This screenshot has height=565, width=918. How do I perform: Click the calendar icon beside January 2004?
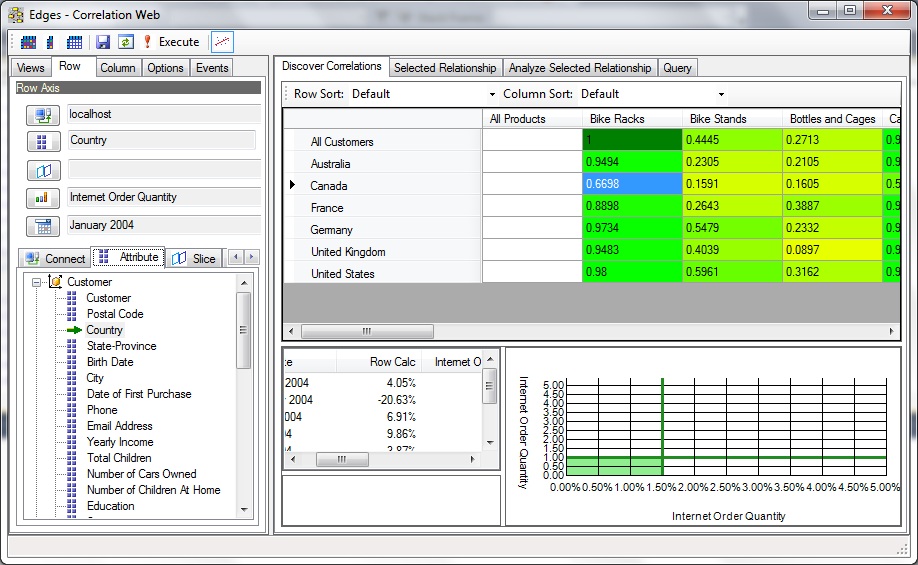(x=43, y=226)
